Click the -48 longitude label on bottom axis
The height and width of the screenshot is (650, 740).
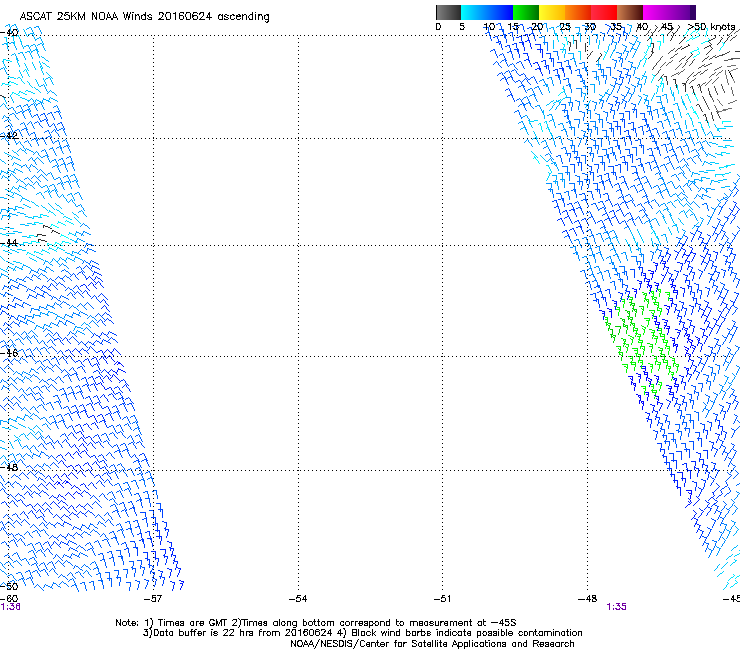(x=587, y=599)
